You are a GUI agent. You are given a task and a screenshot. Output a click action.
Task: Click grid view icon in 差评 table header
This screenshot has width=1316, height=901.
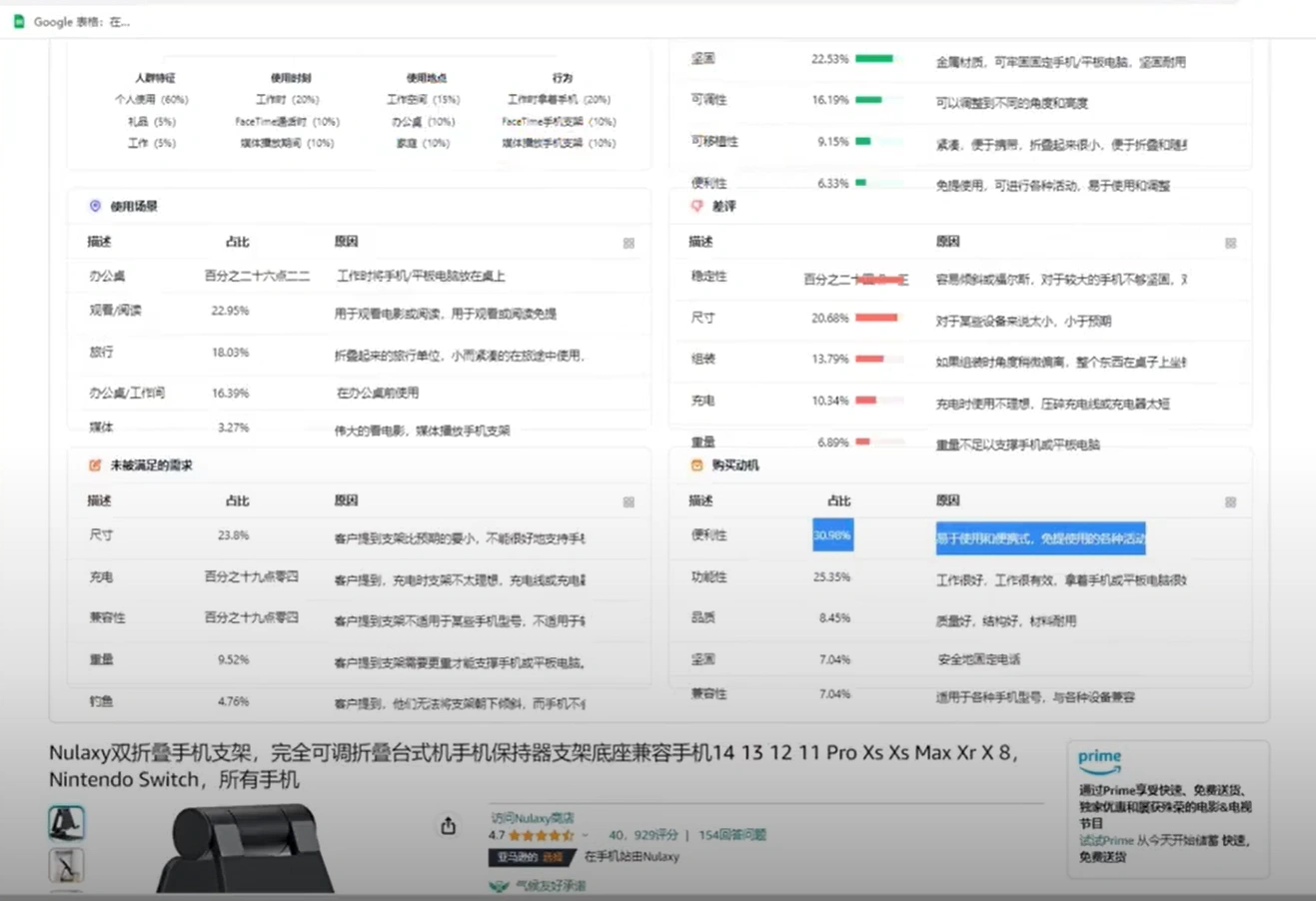click(1230, 243)
